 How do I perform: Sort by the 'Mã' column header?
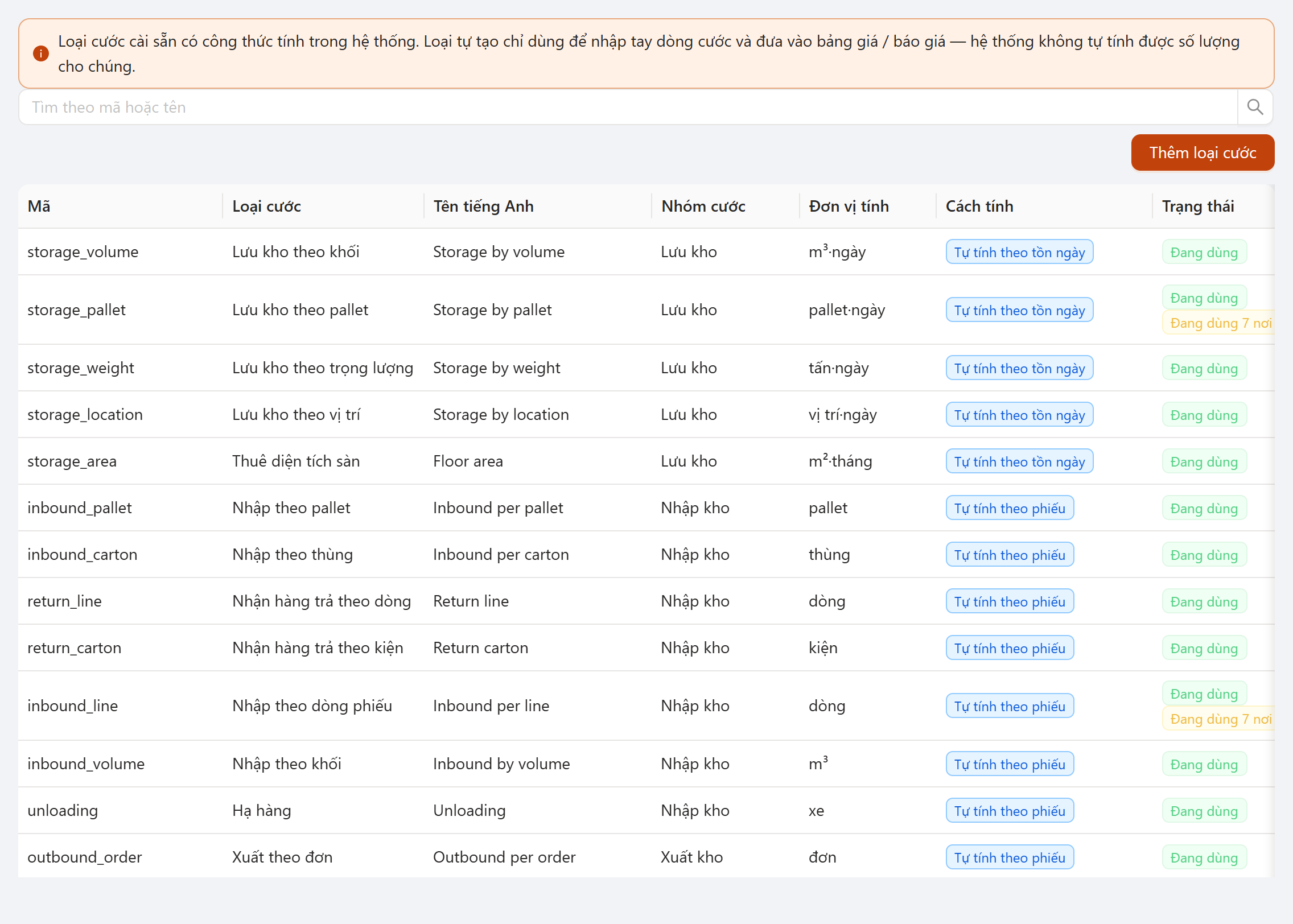click(x=39, y=206)
